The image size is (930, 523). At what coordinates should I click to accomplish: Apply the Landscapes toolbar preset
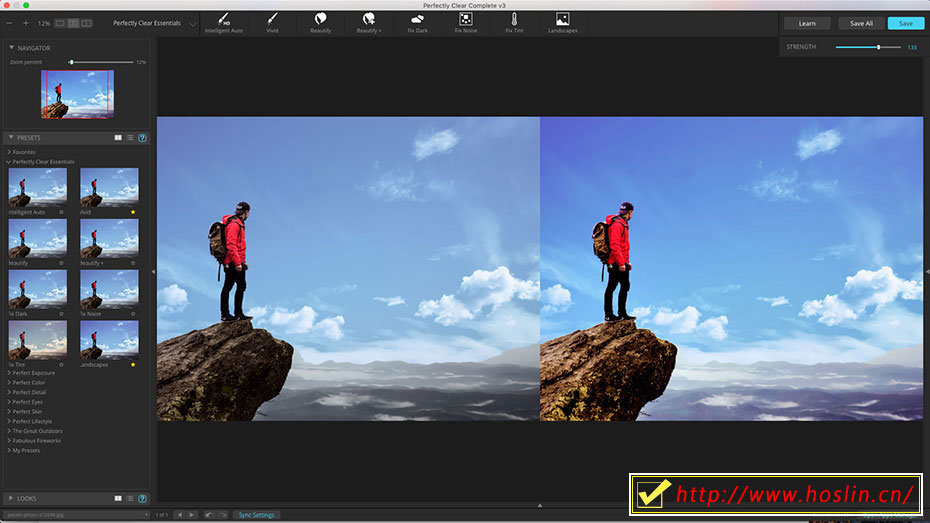click(562, 23)
